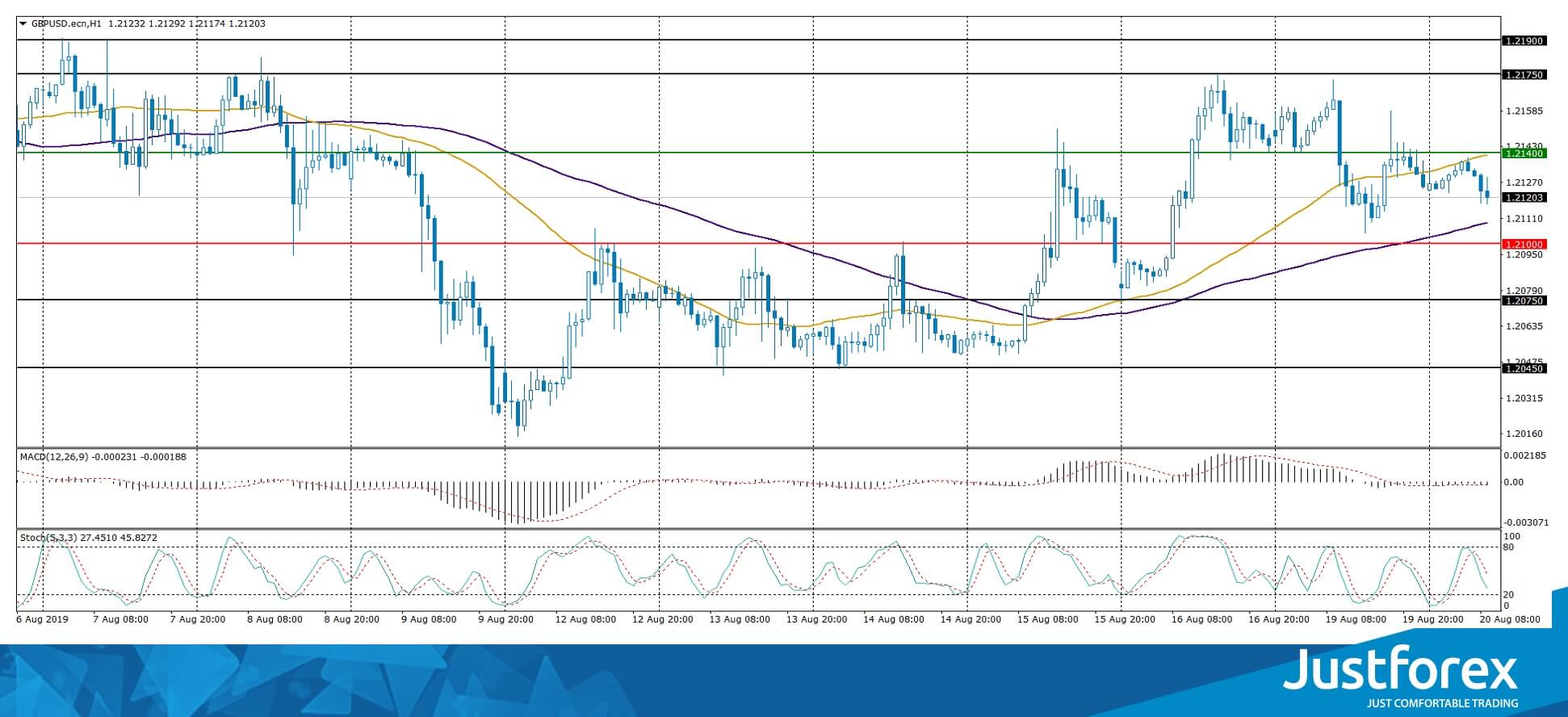Click the 6 Aug 2019 date label
This screenshot has width=1568, height=717.
pyautogui.click(x=43, y=619)
